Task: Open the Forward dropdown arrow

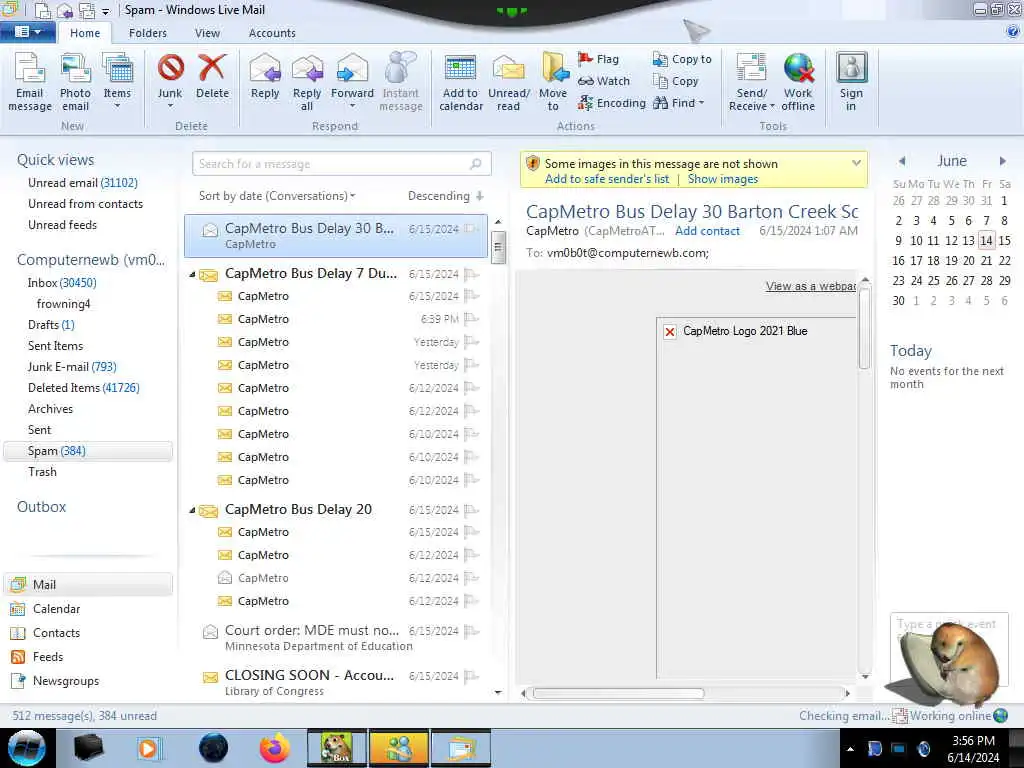Action: pos(352,106)
